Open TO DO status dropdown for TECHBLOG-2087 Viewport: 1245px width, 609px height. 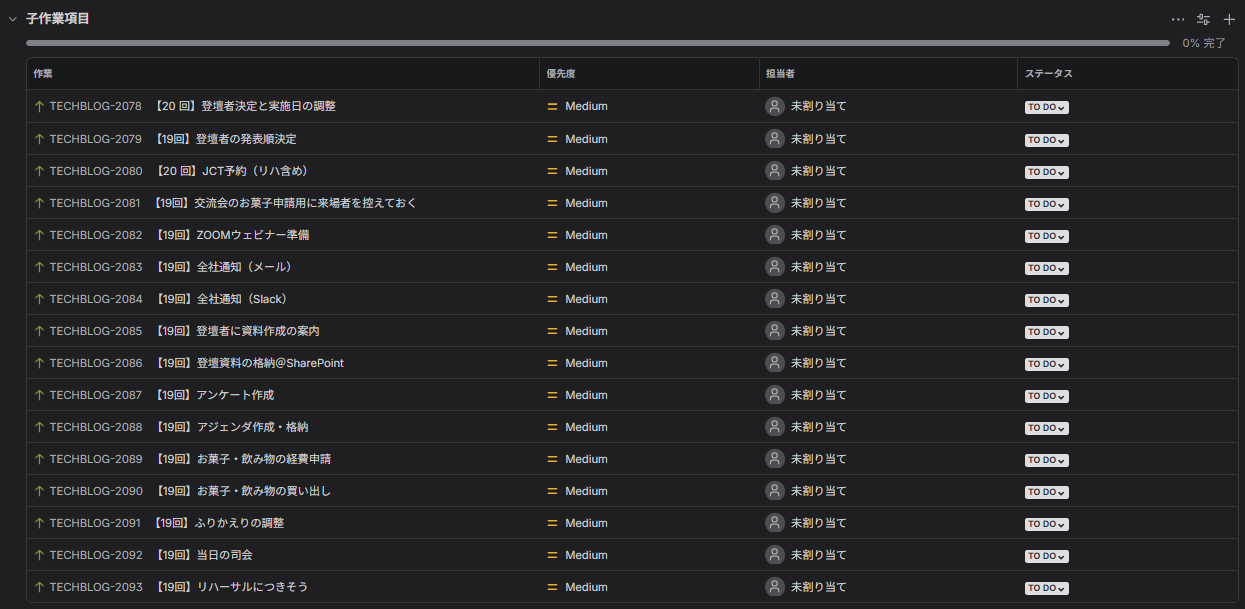(1046, 396)
